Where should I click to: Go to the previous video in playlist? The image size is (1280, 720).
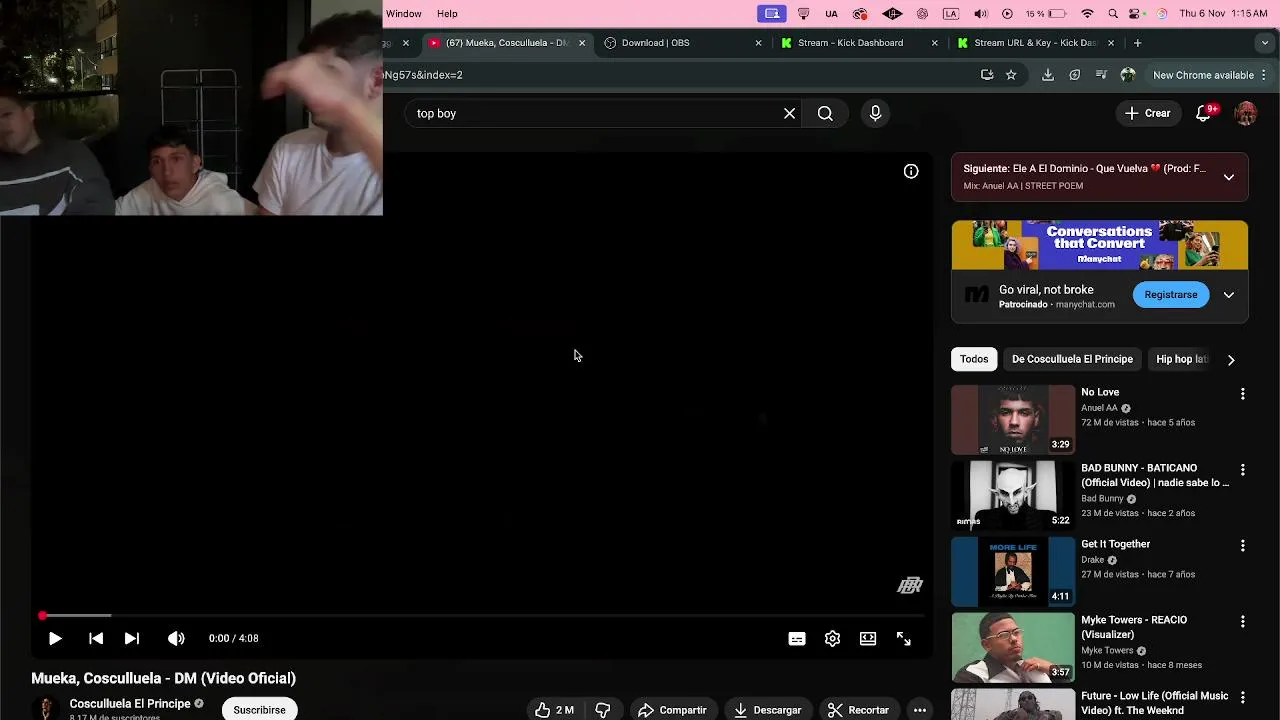96,638
